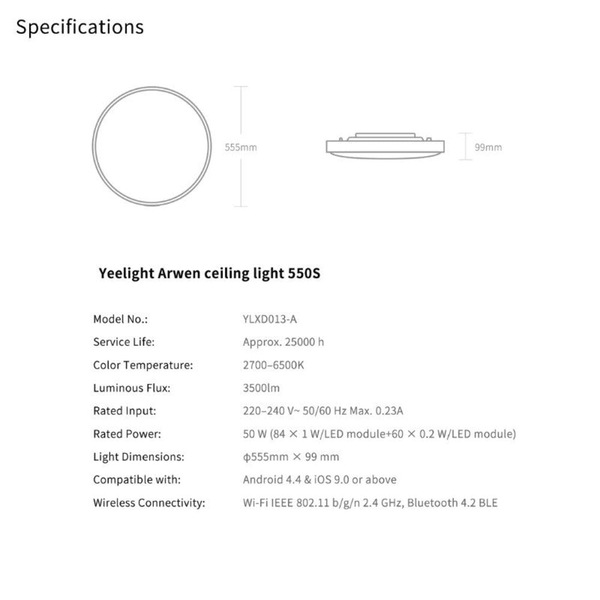Click the Specifications heading
Screen dimensions: 600x600
point(80,27)
